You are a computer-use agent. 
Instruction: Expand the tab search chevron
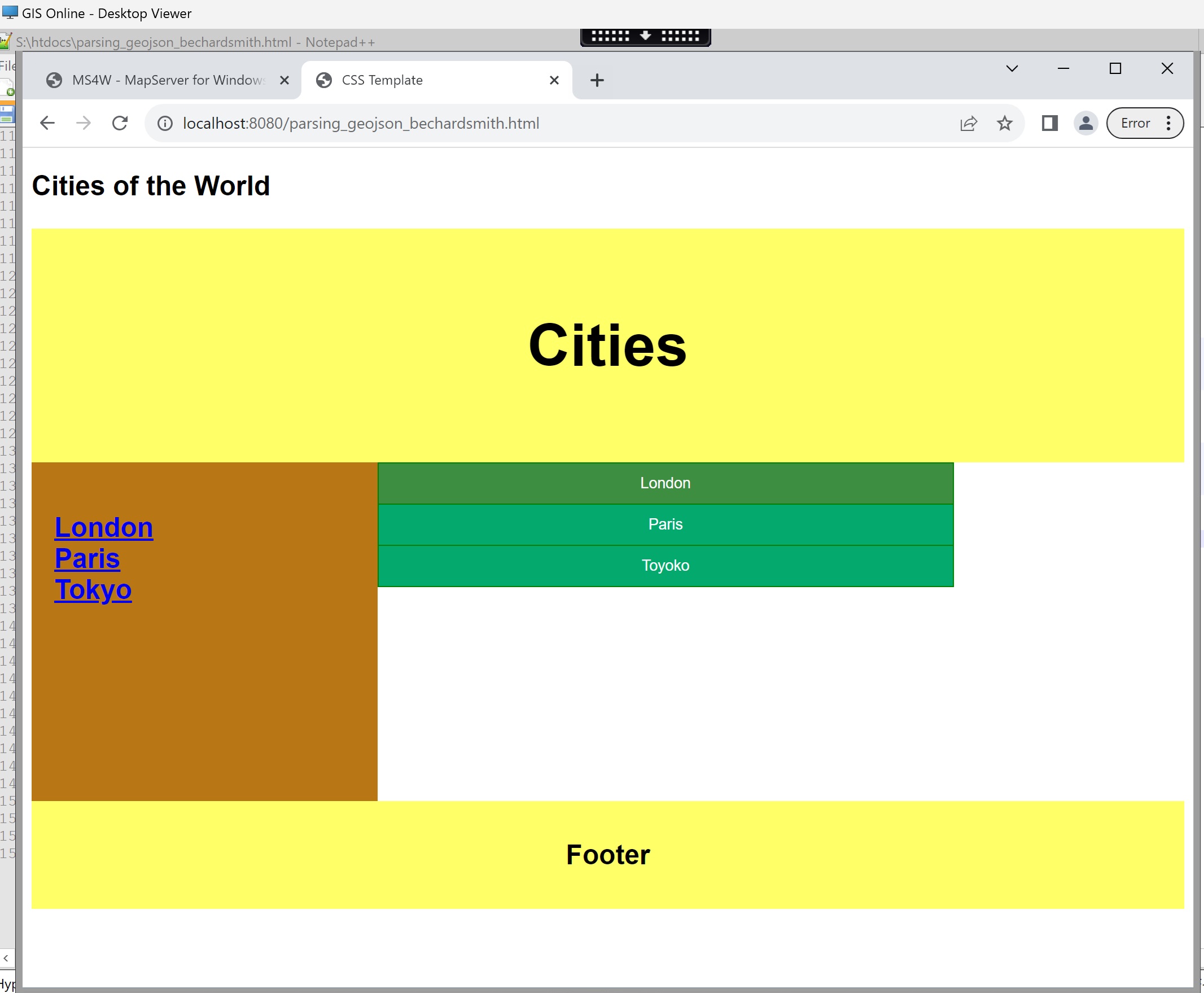pyautogui.click(x=1012, y=69)
